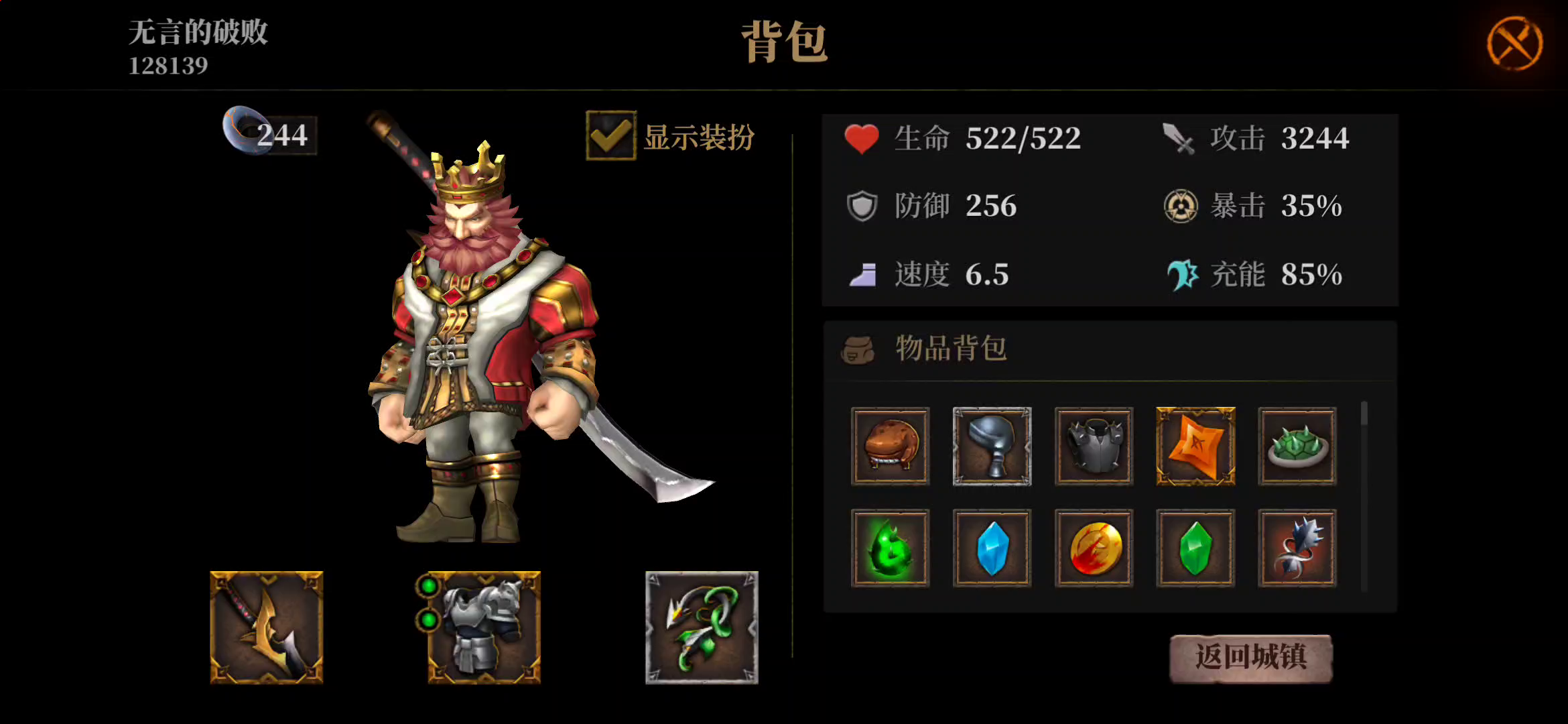This screenshot has height=724, width=1568.
Task: Select the brown toad item in backpack
Action: tap(890, 446)
